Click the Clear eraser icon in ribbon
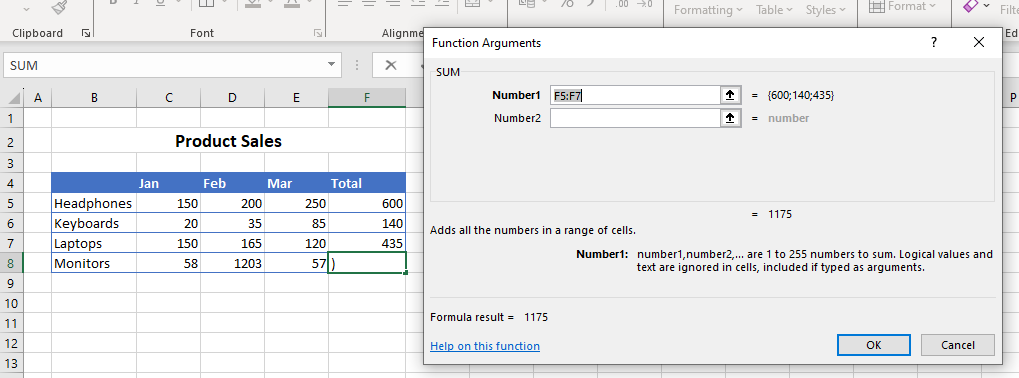 coord(970,6)
